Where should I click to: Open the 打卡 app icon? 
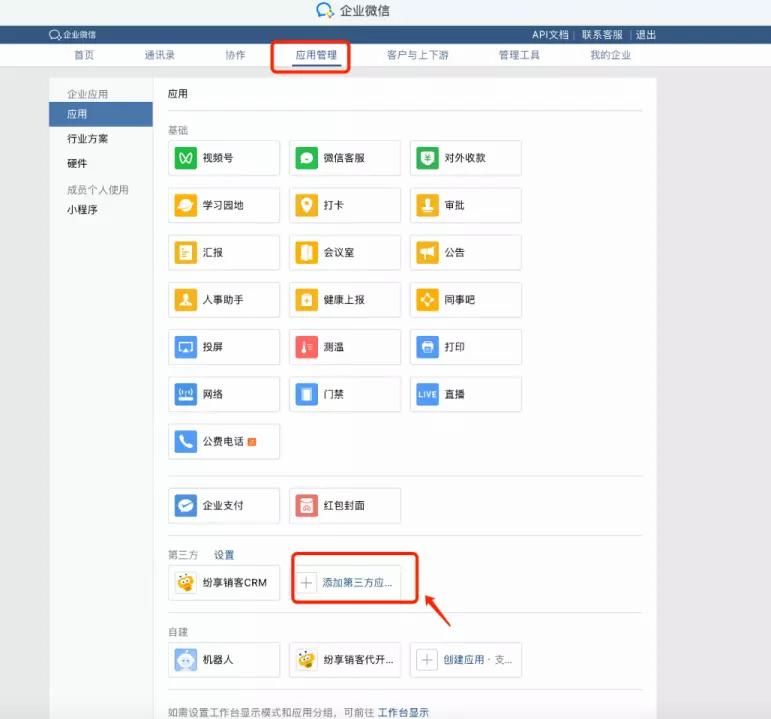coord(306,205)
